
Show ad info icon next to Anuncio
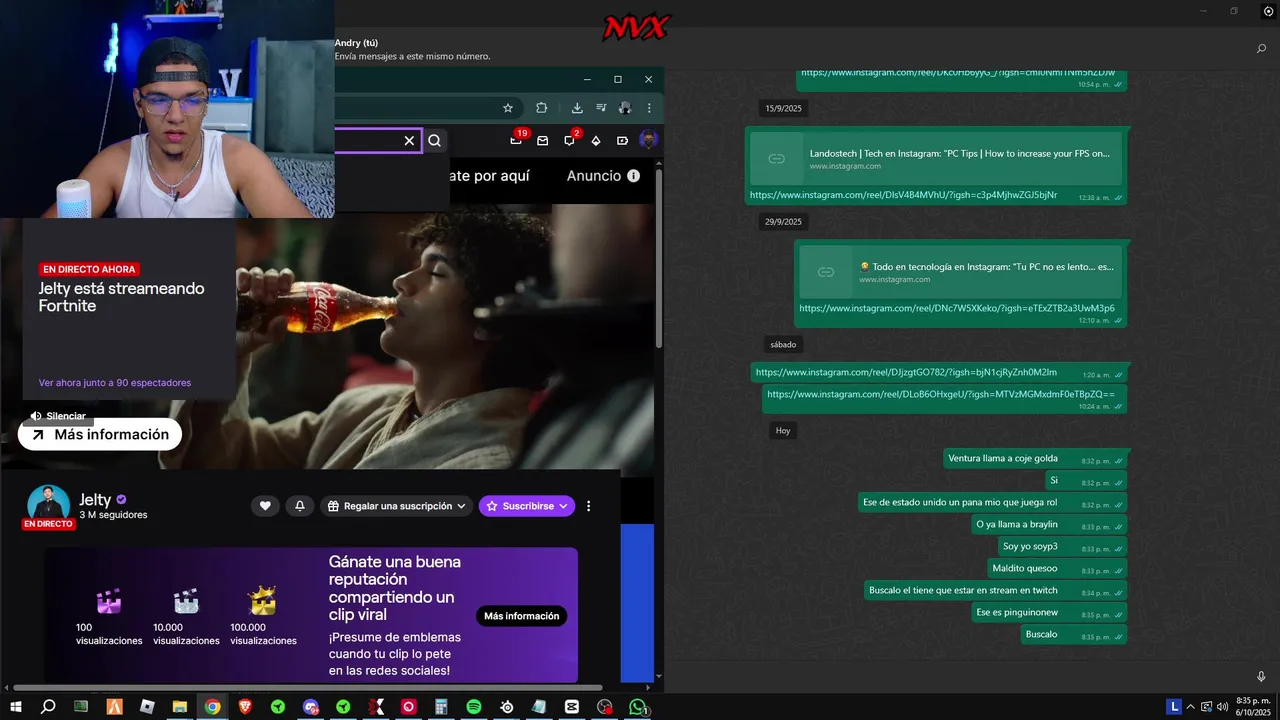point(634,176)
